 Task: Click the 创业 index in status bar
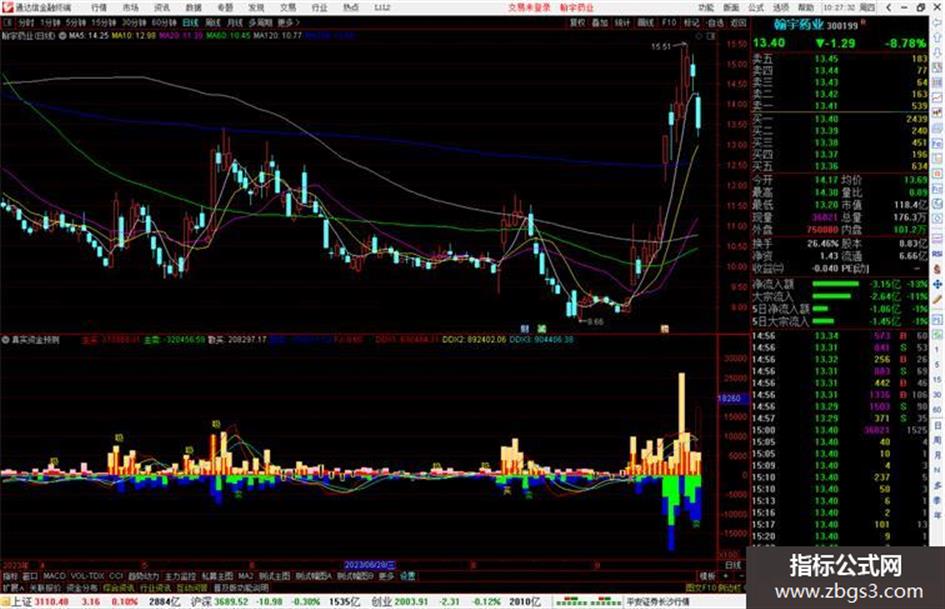[x=381, y=602]
